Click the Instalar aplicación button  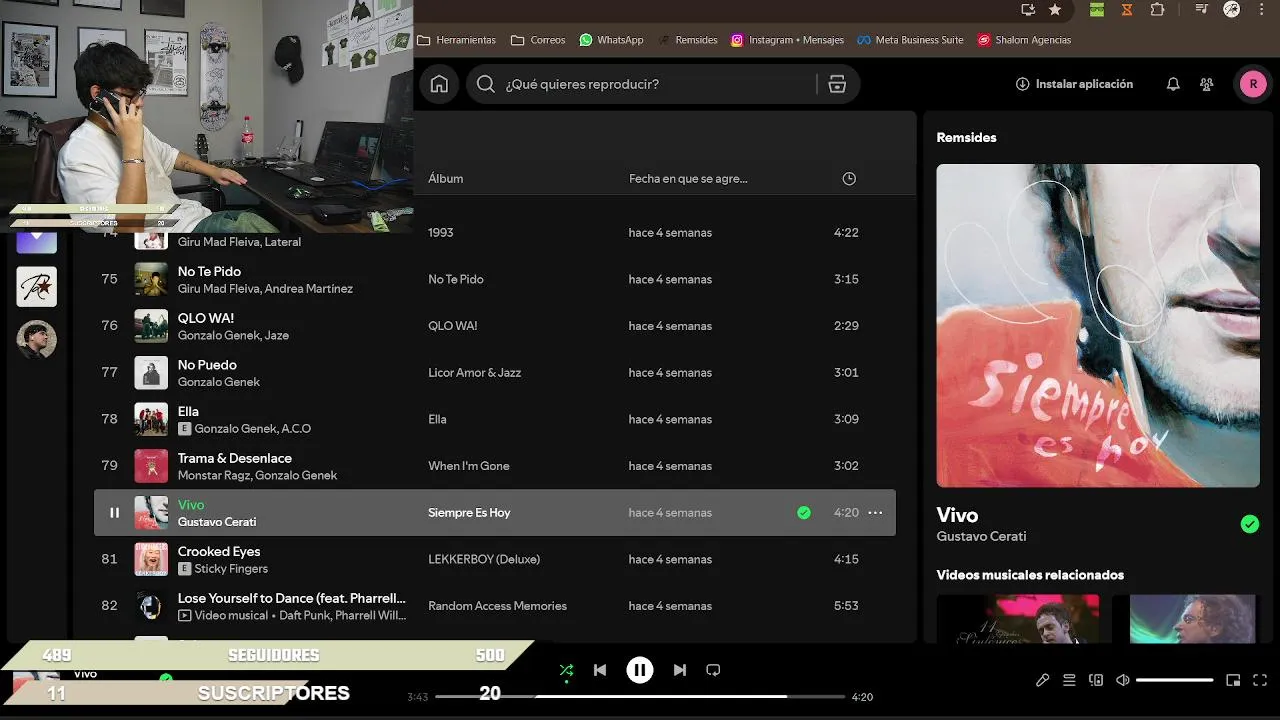pos(1074,84)
